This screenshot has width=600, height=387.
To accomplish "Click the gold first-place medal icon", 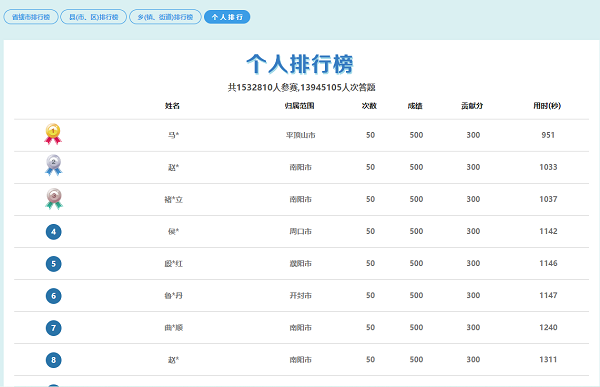I will pyautogui.click(x=53, y=134).
